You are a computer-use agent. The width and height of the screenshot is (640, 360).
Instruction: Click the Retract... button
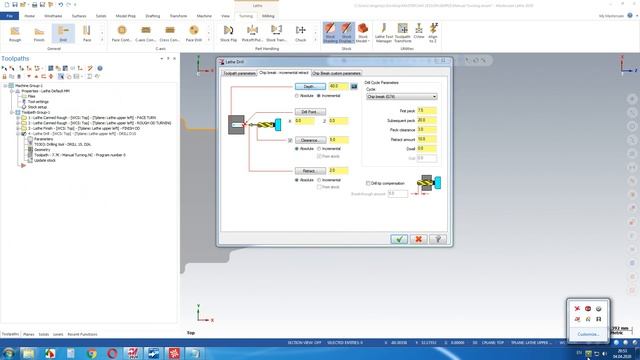tap(310, 171)
